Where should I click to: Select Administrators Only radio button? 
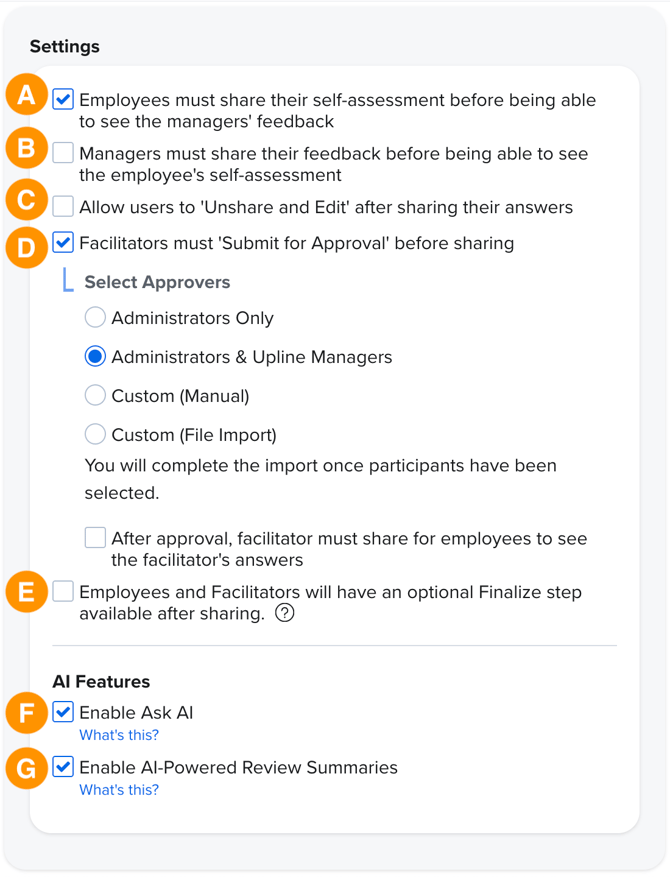point(95,318)
